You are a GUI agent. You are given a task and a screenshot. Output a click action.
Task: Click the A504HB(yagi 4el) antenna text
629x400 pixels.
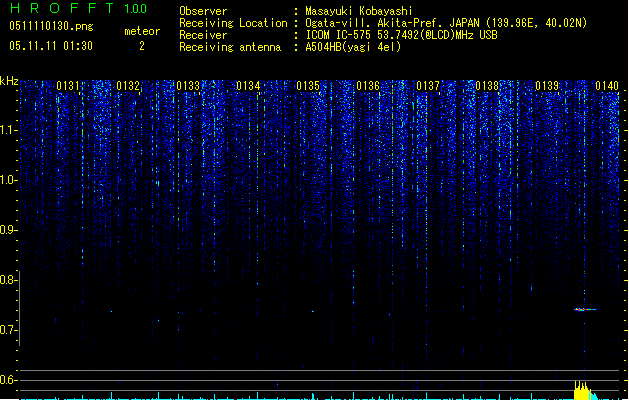[353, 47]
